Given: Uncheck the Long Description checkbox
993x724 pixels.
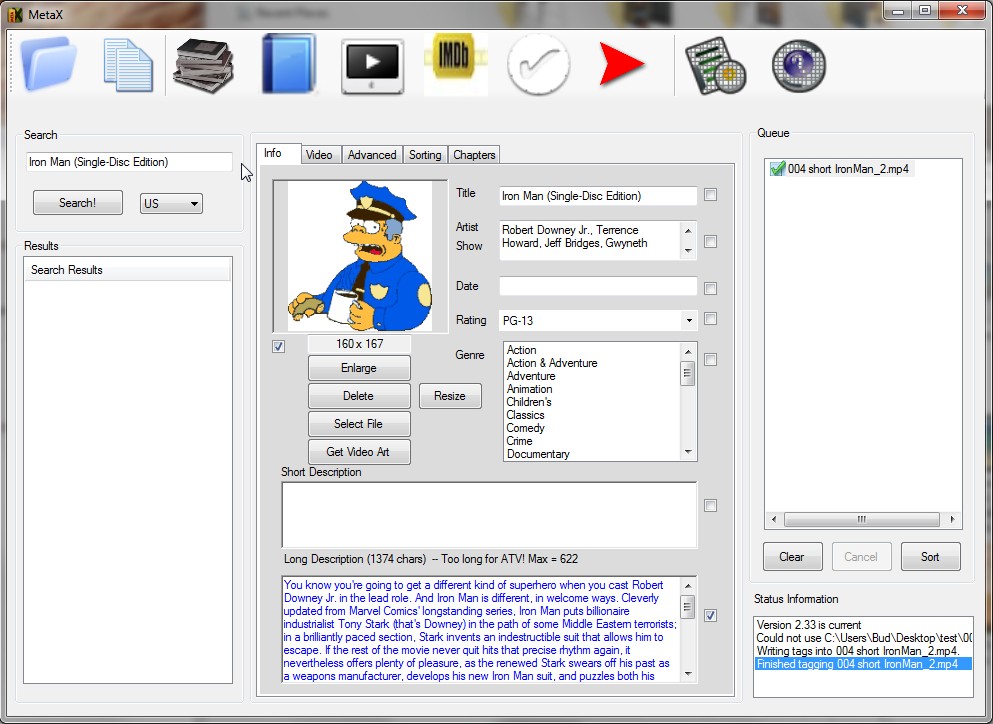Looking at the screenshot, I should coord(710,616).
